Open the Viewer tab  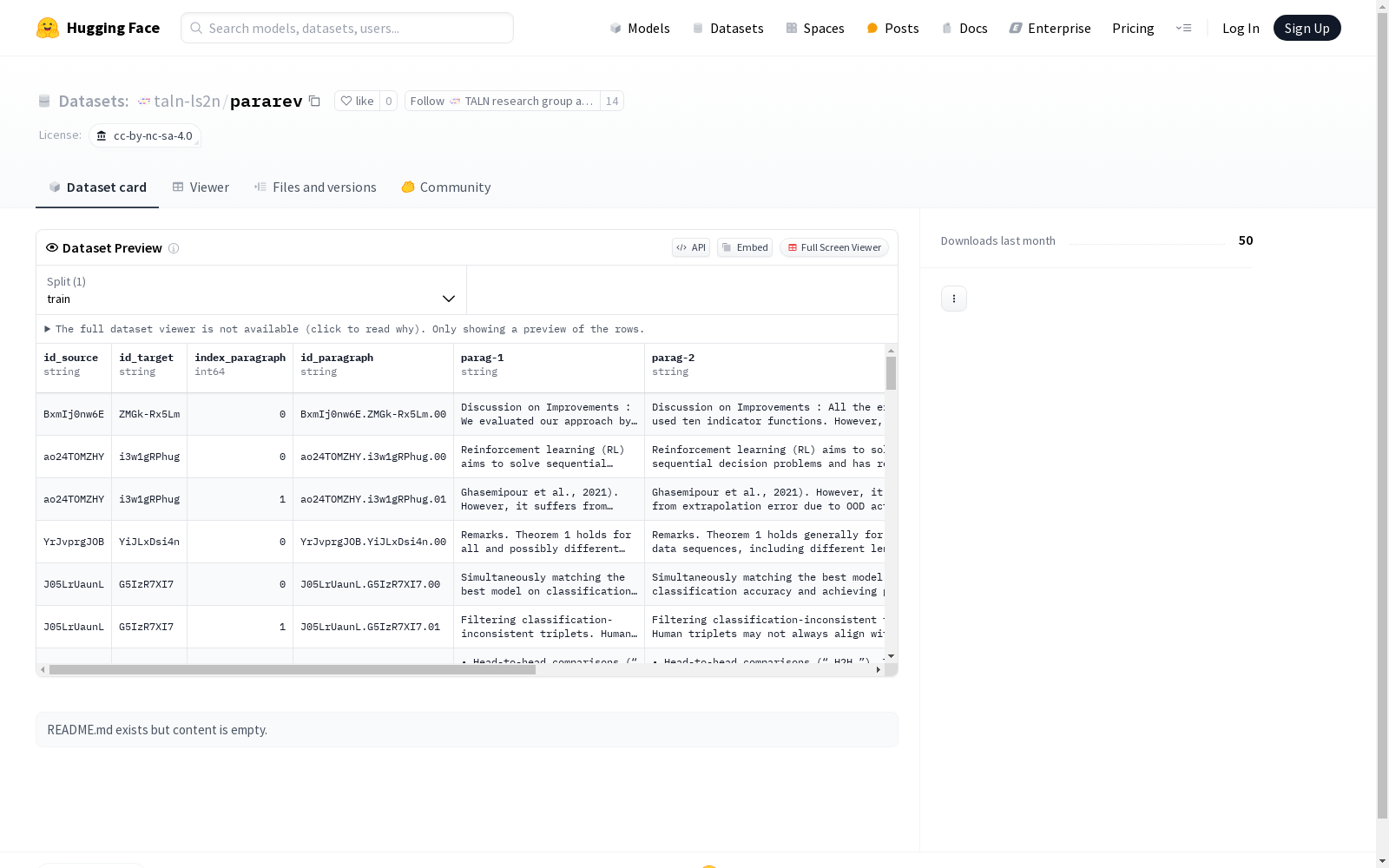tap(201, 187)
